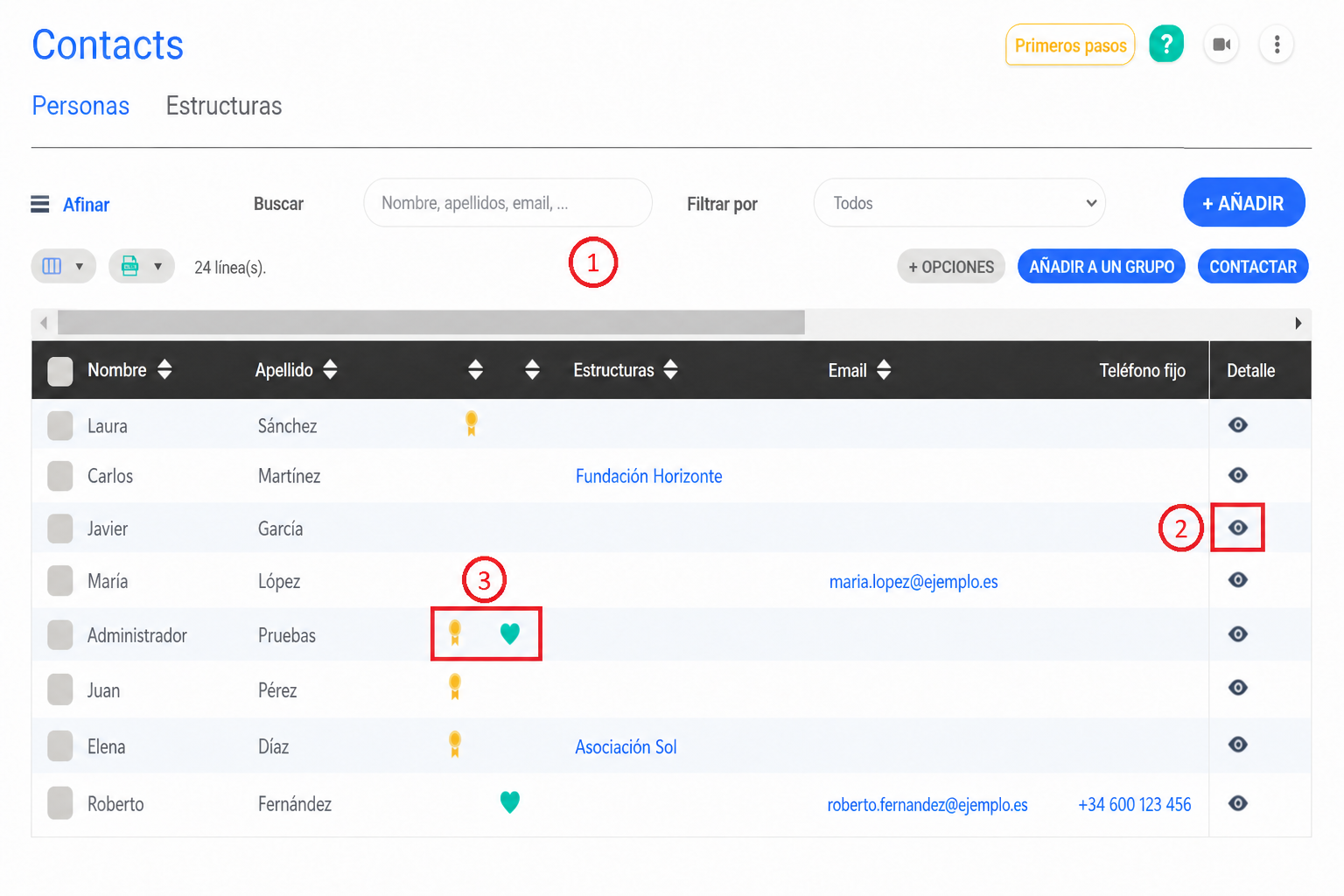Click the CONTACTAR button
The width and height of the screenshot is (1344, 896).
pos(1253,267)
